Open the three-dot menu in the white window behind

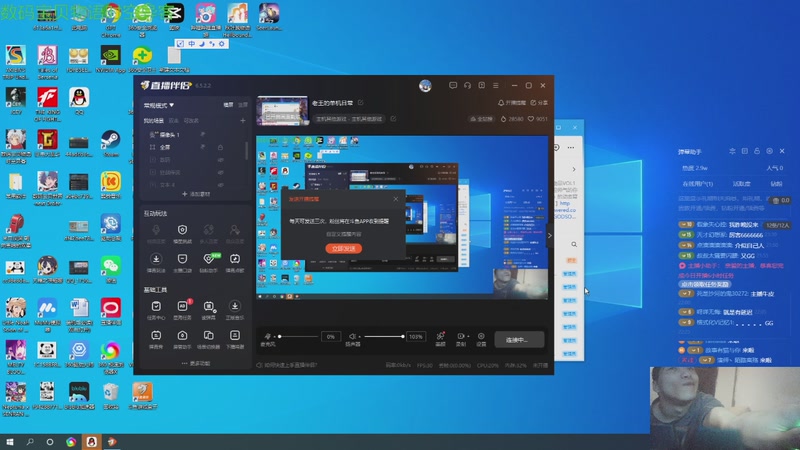coord(570,147)
